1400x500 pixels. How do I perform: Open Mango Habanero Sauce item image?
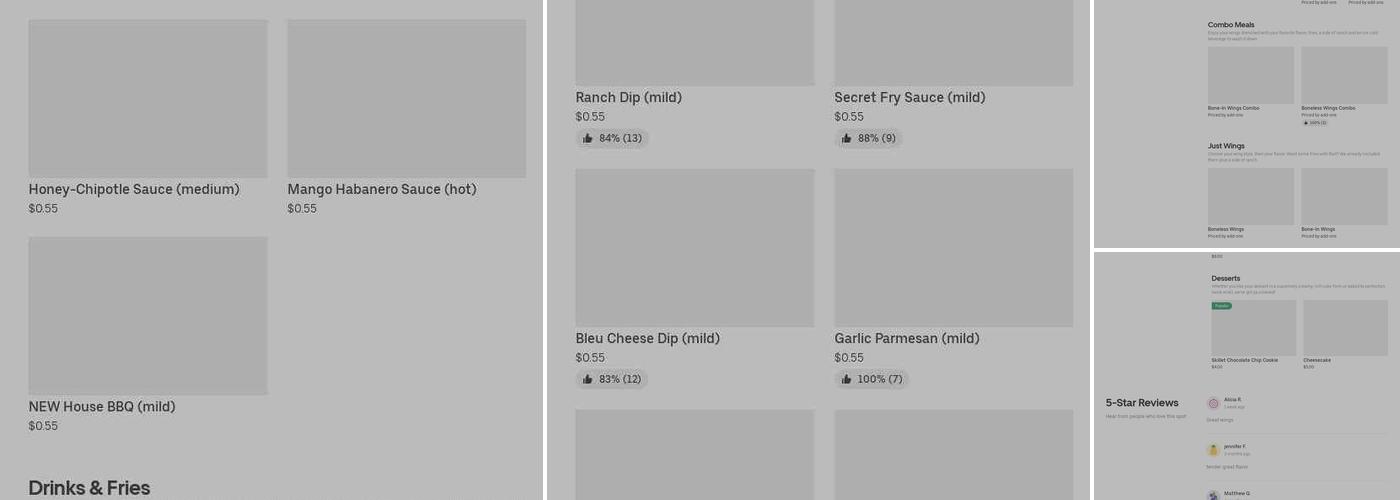pos(406,98)
